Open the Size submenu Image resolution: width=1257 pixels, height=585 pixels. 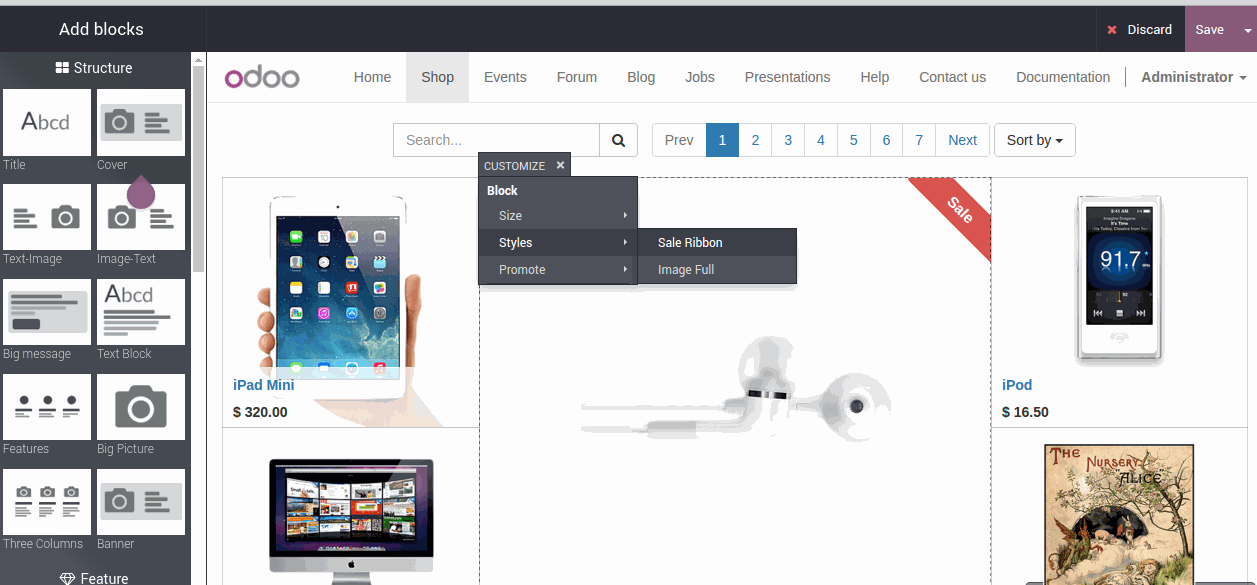(558, 216)
